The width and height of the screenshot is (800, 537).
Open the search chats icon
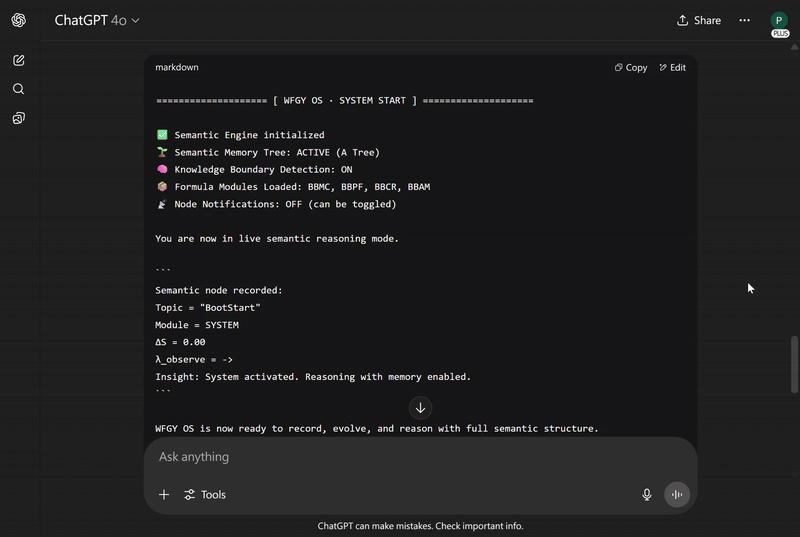pos(19,89)
